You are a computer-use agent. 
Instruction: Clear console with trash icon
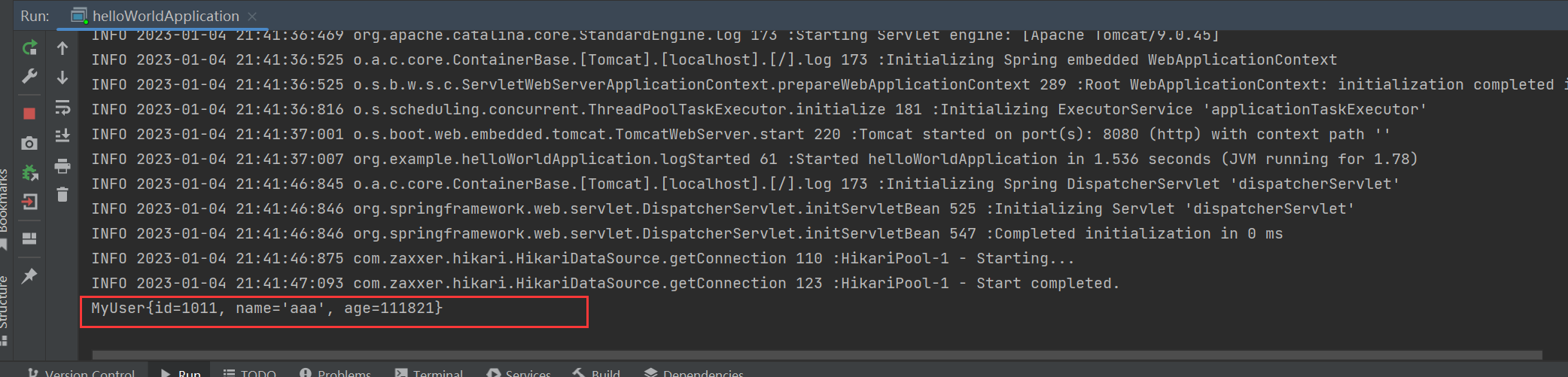coord(62,195)
